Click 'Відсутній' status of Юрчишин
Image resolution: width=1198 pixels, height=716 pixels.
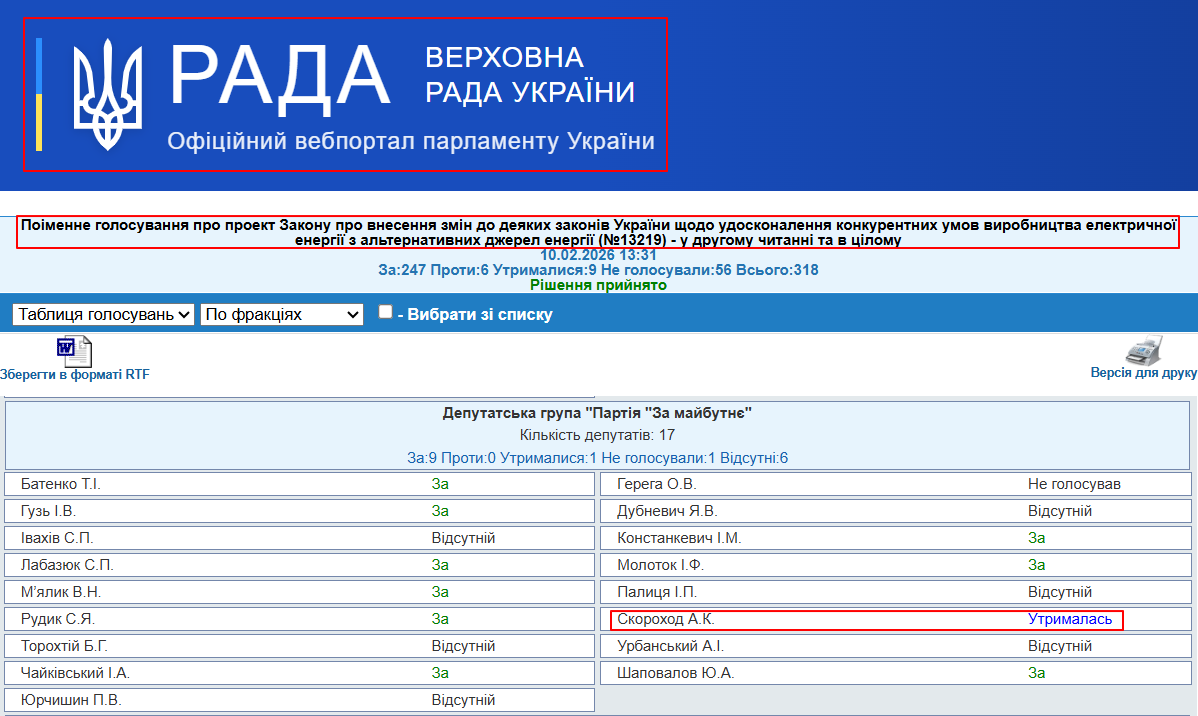(463, 700)
